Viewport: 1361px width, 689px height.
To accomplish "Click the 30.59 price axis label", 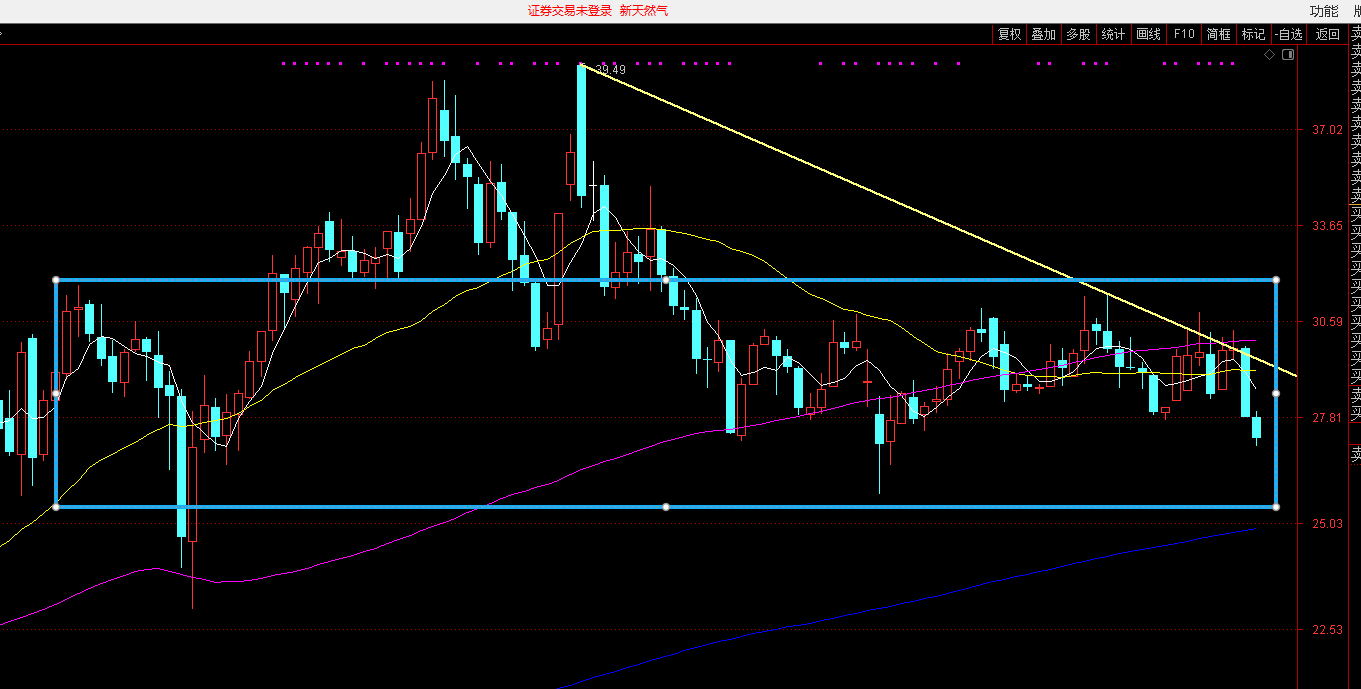I will coord(1327,322).
